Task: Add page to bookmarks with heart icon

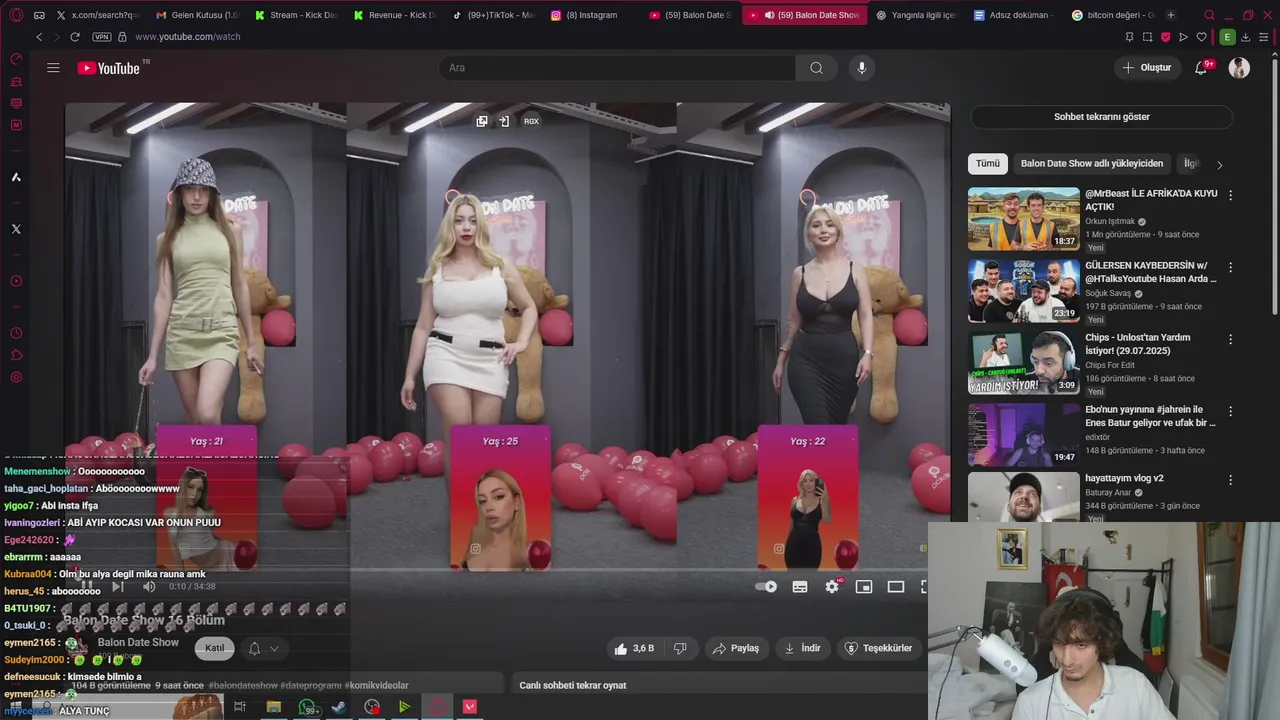Action: (1201, 37)
